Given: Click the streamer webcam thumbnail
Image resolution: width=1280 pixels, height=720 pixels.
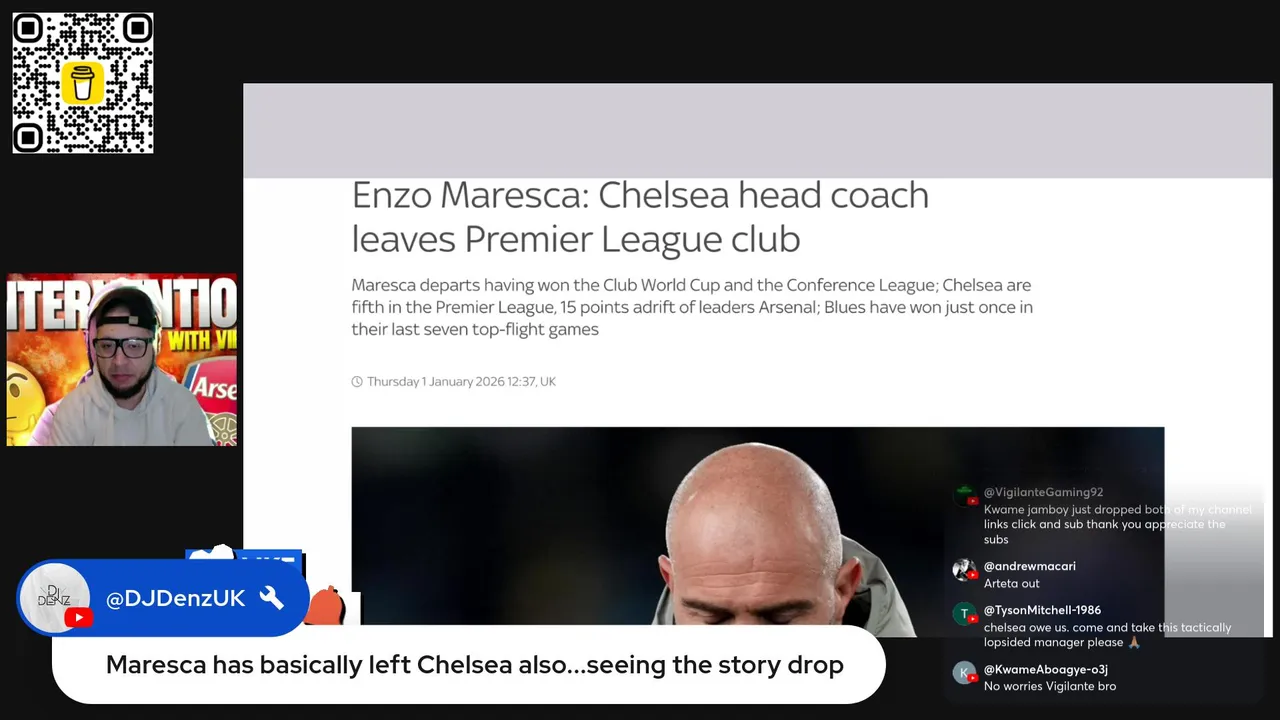Looking at the screenshot, I should tap(122, 359).
